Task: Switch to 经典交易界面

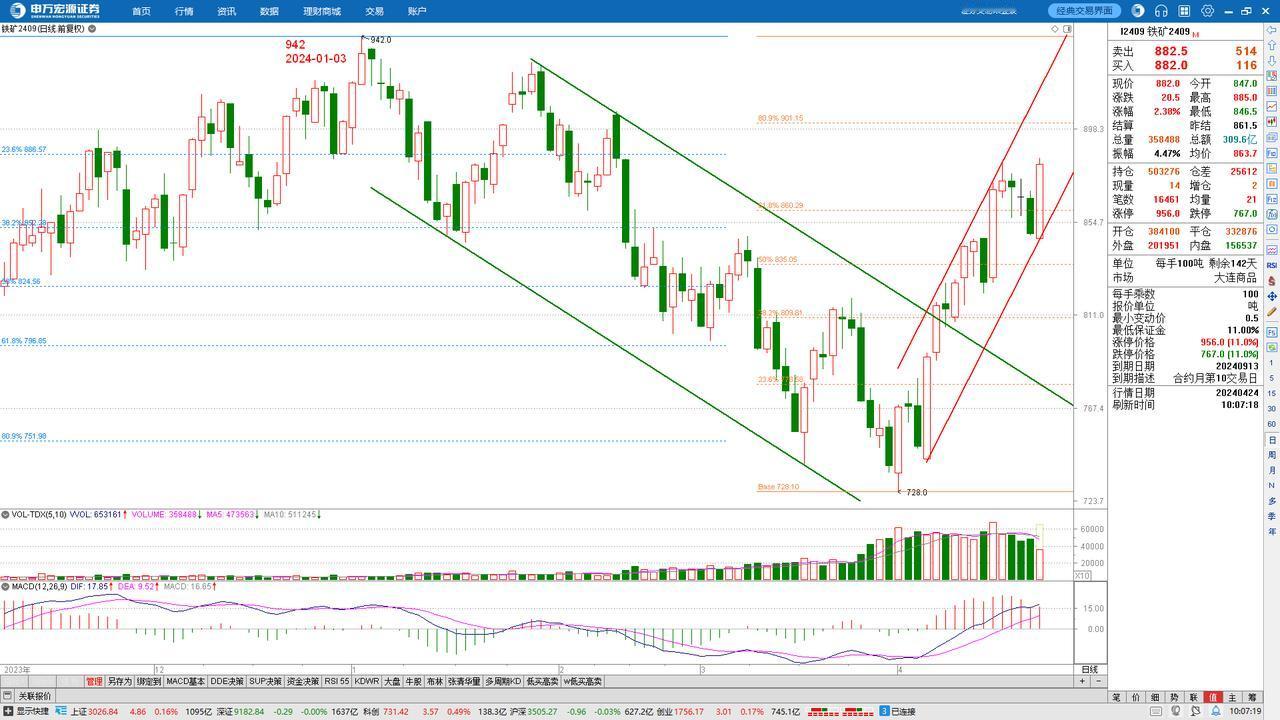Action: (1085, 11)
